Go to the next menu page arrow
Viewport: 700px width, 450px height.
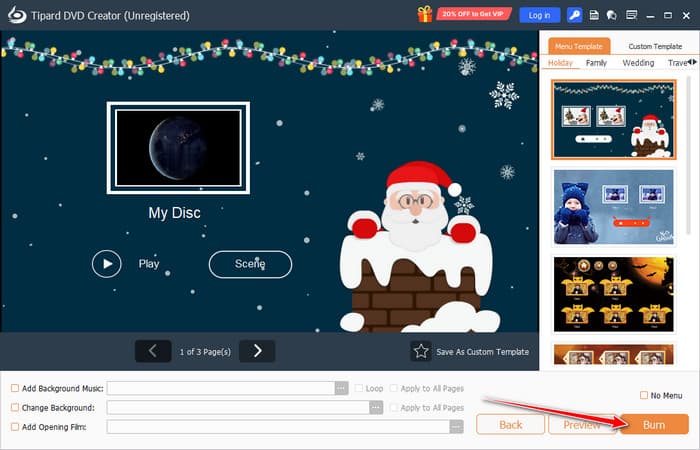click(x=257, y=350)
